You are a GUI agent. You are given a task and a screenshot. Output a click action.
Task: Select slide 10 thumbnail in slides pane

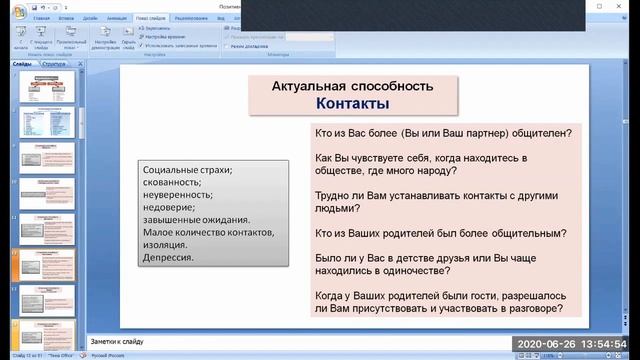coord(47,193)
